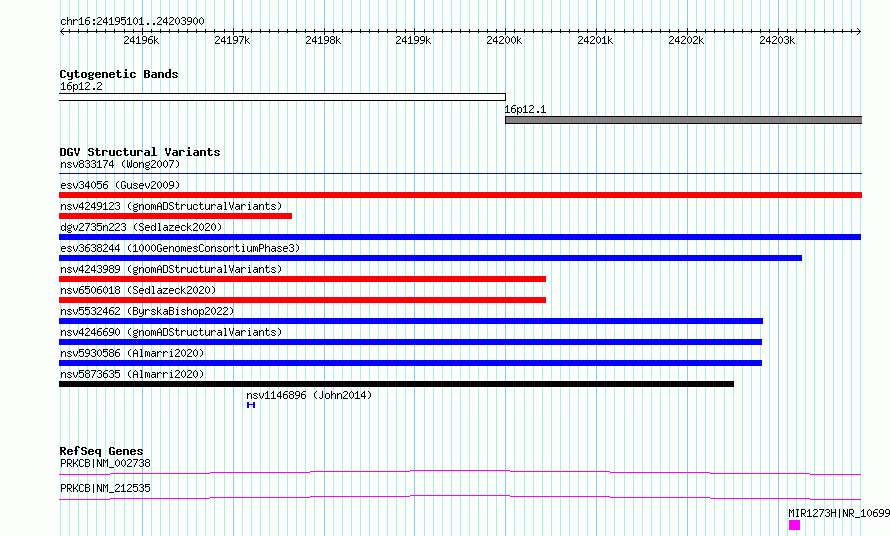The image size is (890, 536).
Task: Click the 16p12.1 gray cytogenetic band
Action: click(x=683, y=120)
